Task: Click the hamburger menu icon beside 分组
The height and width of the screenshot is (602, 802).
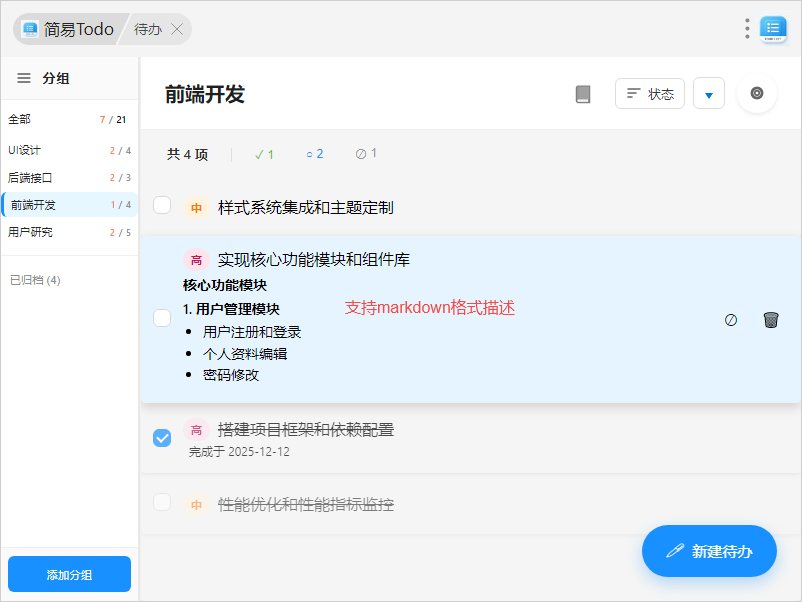Action: (x=24, y=78)
